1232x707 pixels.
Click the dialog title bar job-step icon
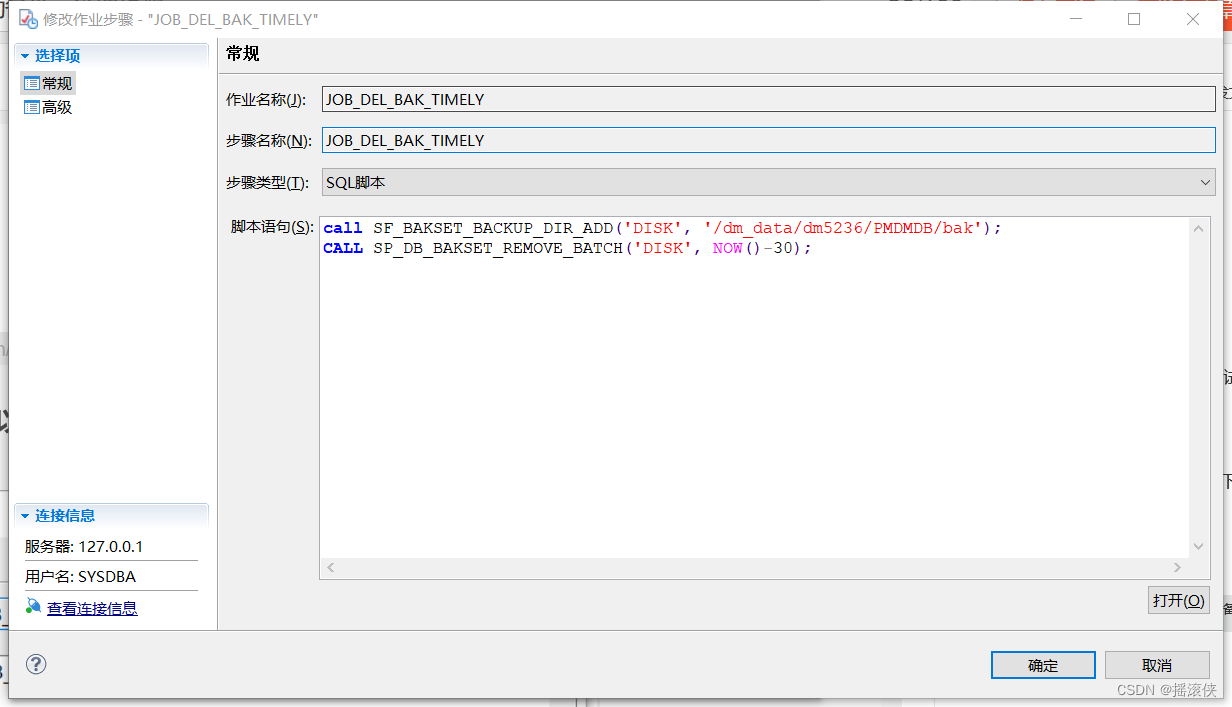tap(28, 19)
